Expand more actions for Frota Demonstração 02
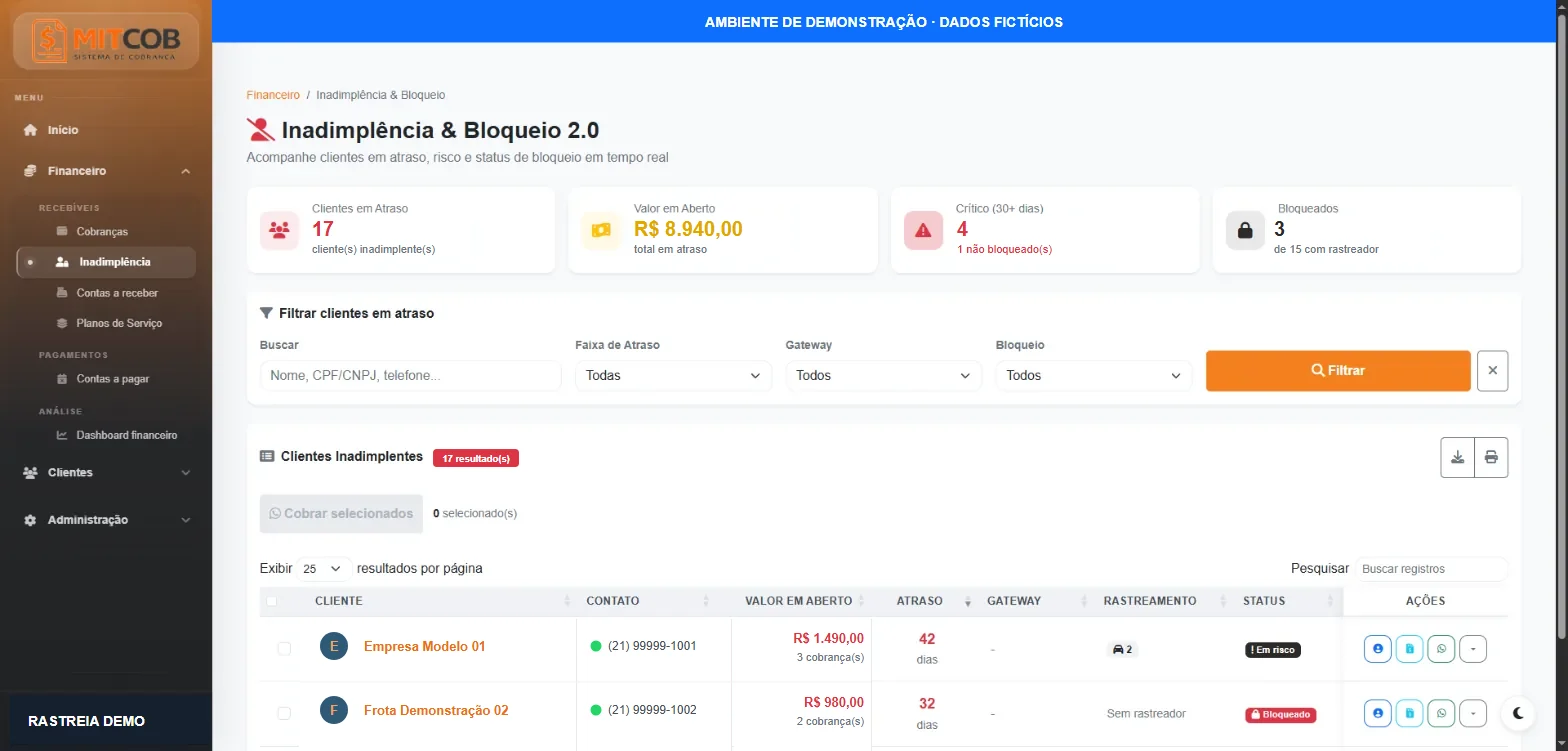This screenshot has height=751, width=1568. [1473, 713]
